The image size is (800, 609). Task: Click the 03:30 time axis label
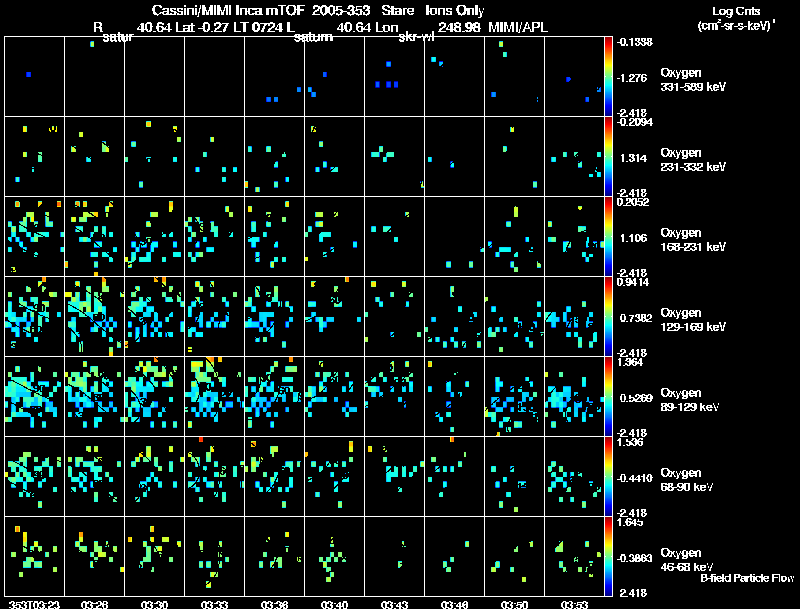[x=154, y=605]
